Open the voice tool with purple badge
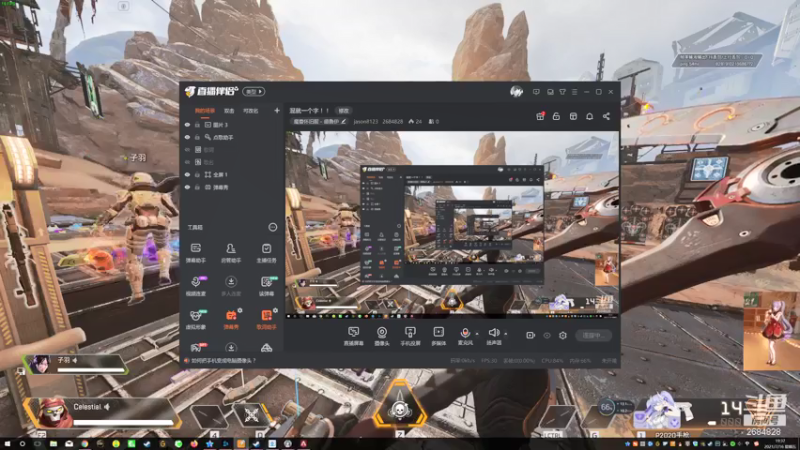Image resolution: width=800 pixels, height=450 pixels. (195, 286)
